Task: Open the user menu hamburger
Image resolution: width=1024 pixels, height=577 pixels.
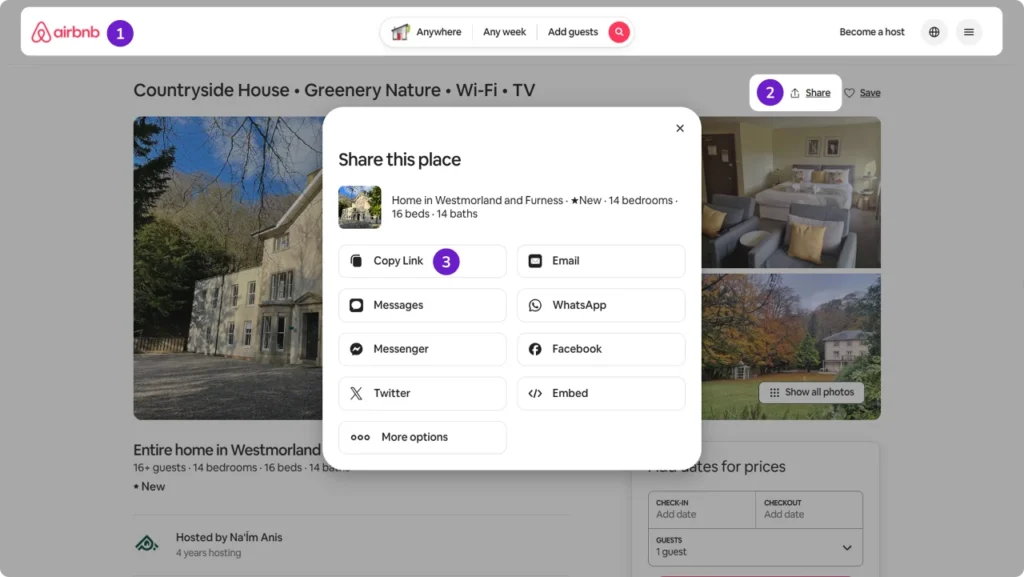Action: [x=968, y=31]
